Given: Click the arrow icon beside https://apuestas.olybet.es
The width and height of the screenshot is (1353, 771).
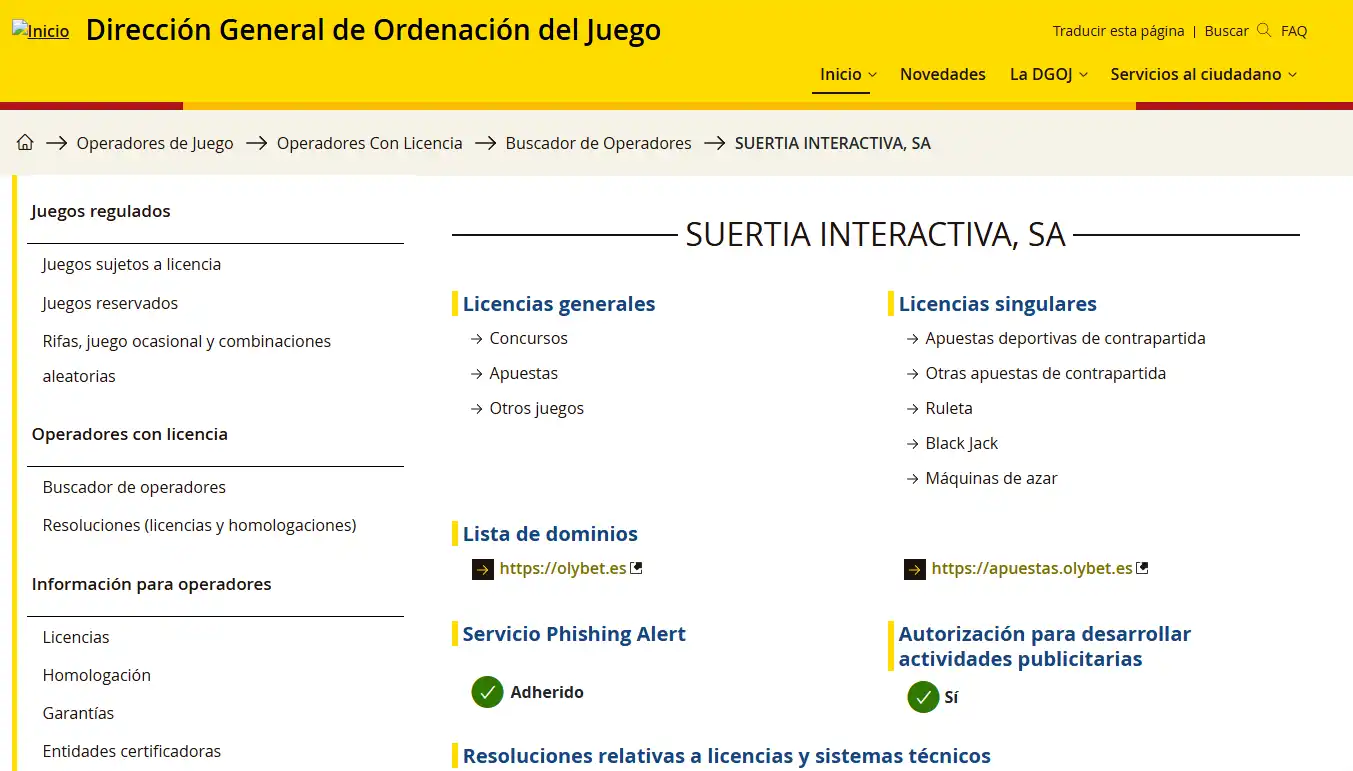Looking at the screenshot, I should 915,569.
